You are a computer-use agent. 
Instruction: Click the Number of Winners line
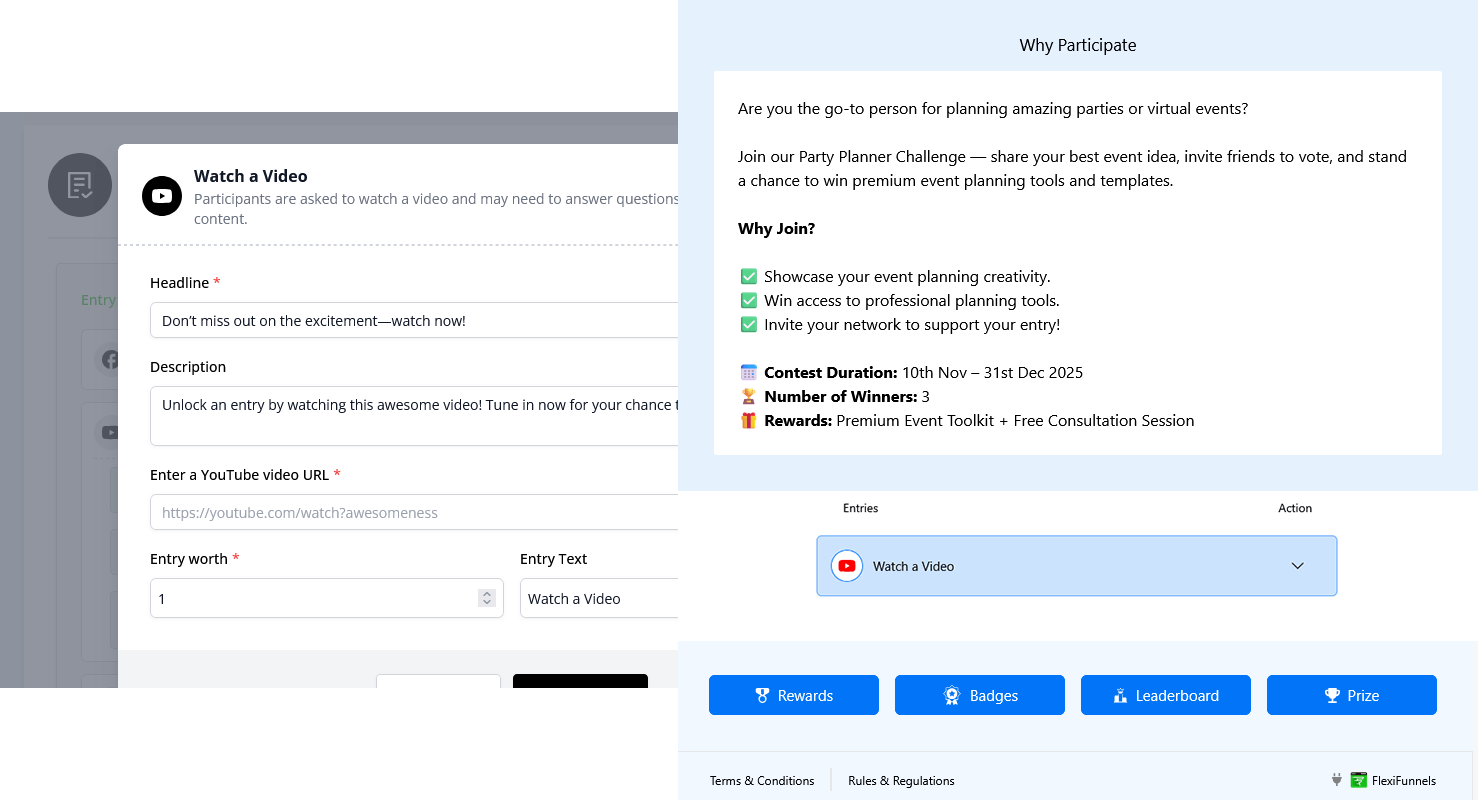point(835,396)
